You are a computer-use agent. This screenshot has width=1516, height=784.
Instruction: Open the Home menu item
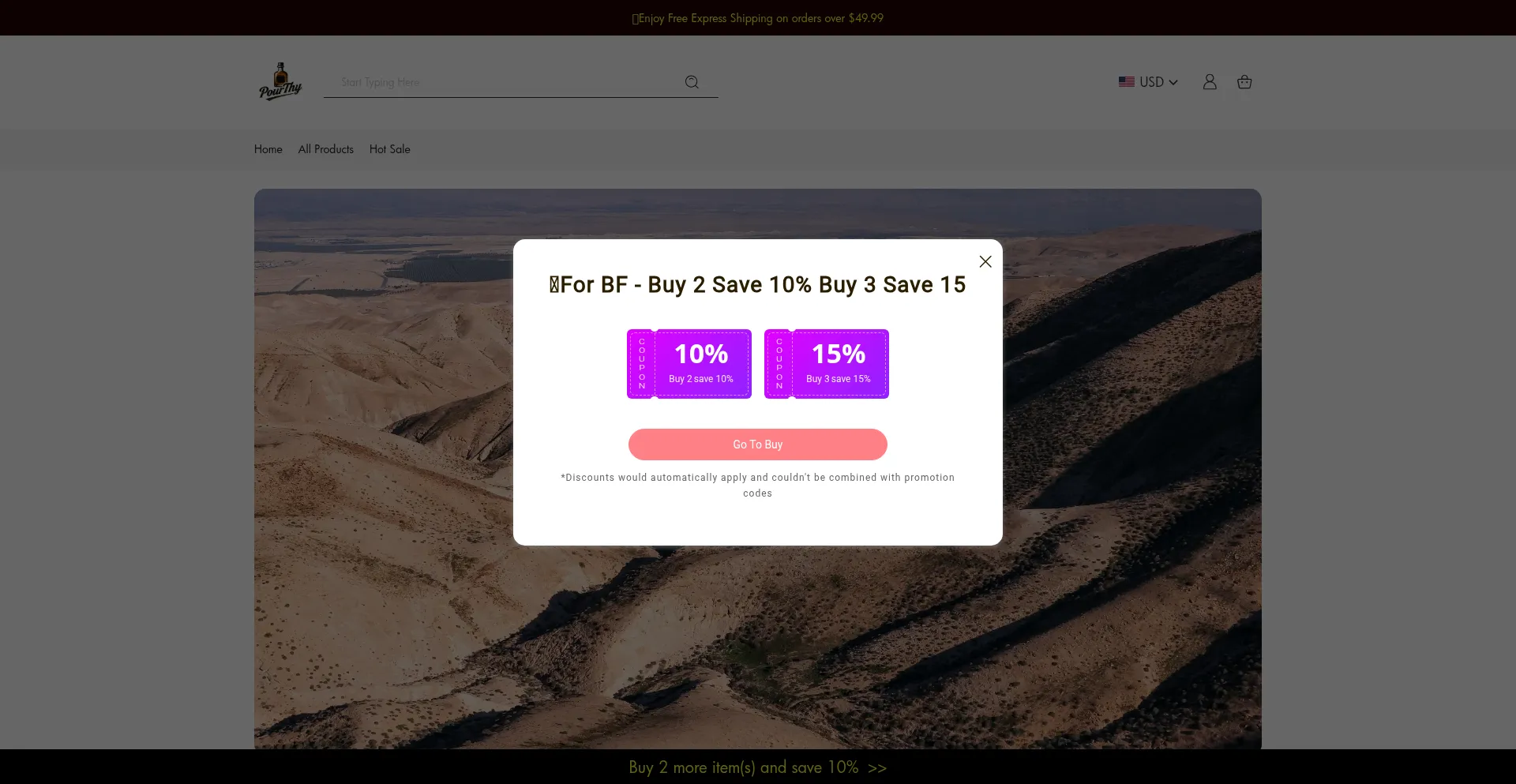pos(268,149)
